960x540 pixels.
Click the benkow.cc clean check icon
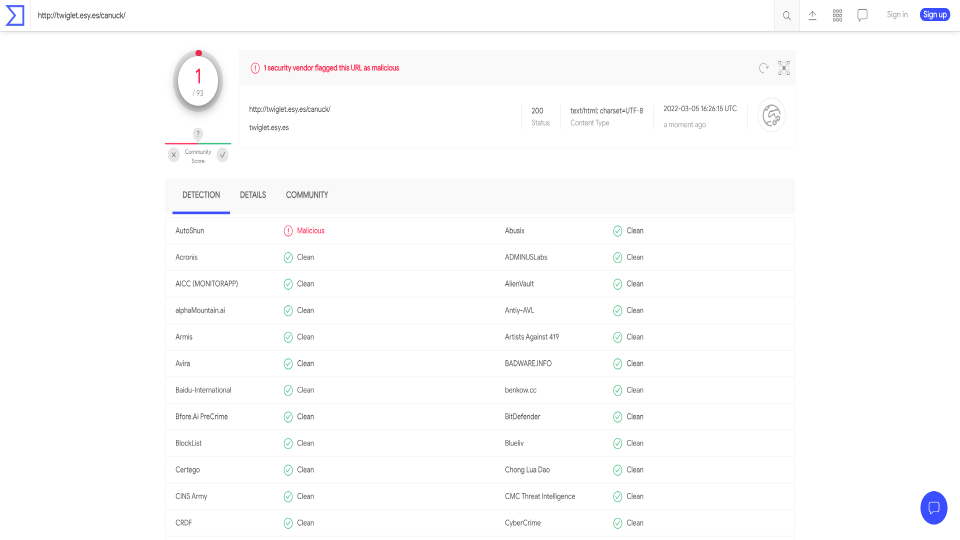pos(618,391)
